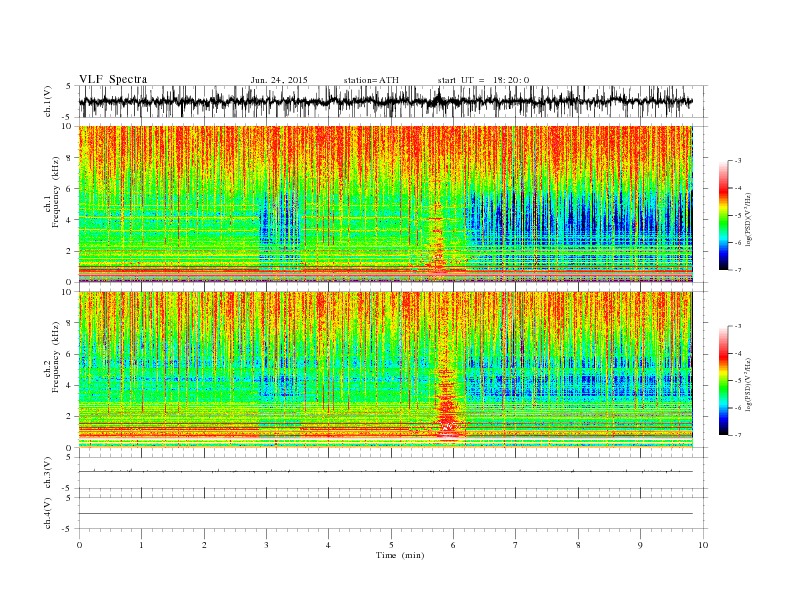Click the "5" tick on the time axis
Image resolution: width=792 pixels, height=612 pixels.
pos(391,545)
